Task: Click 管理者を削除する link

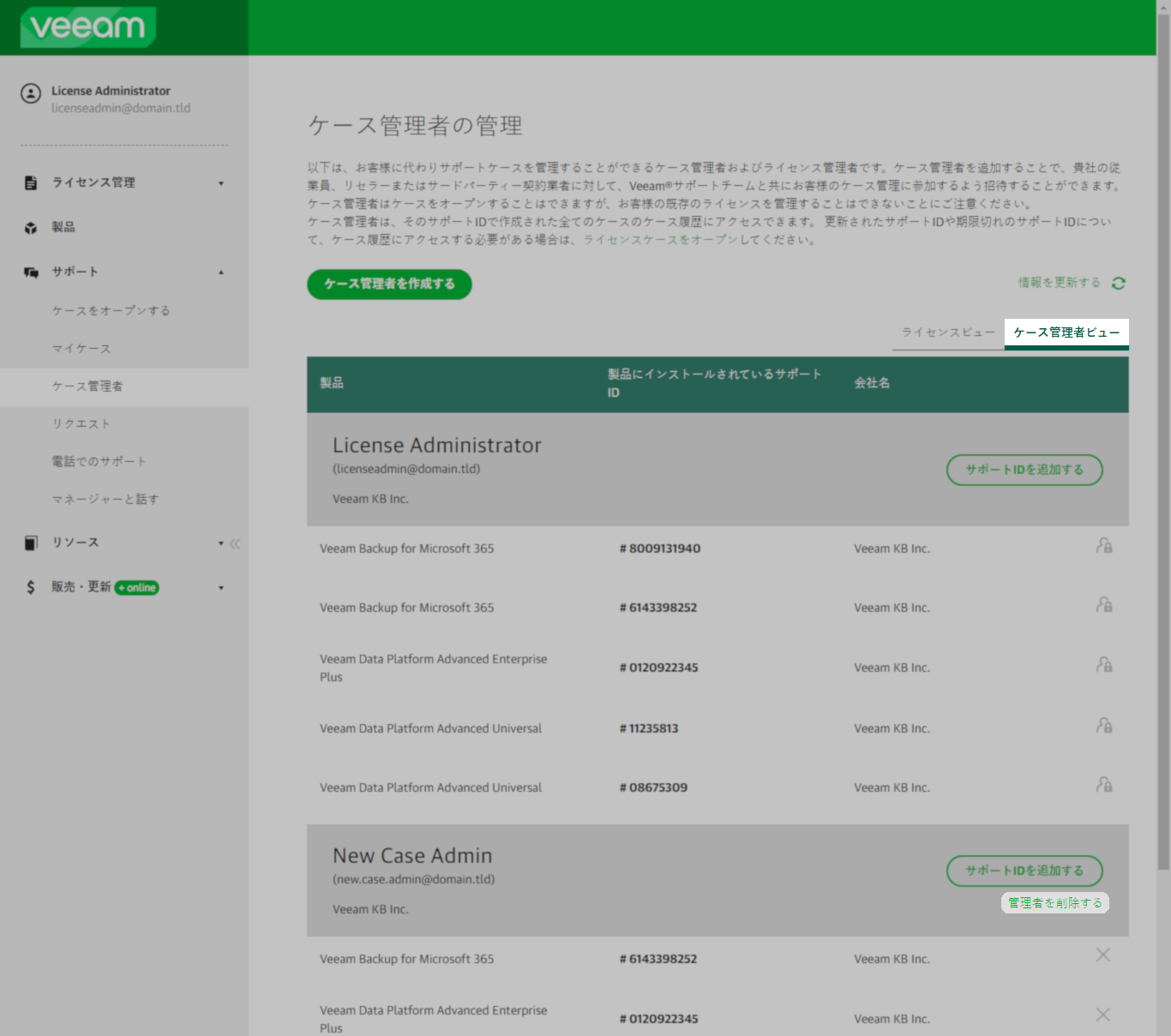Action: [1055, 903]
